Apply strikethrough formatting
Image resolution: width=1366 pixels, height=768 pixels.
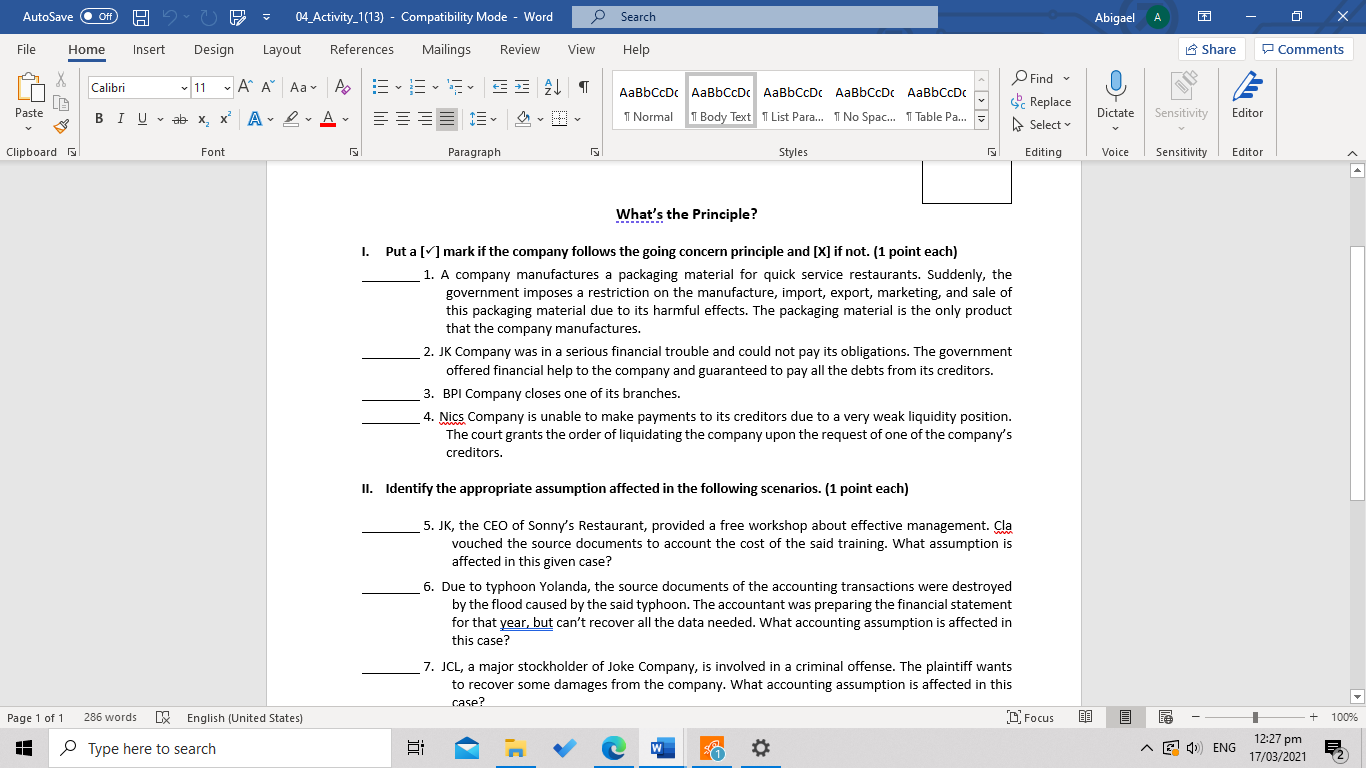click(x=179, y=119)
